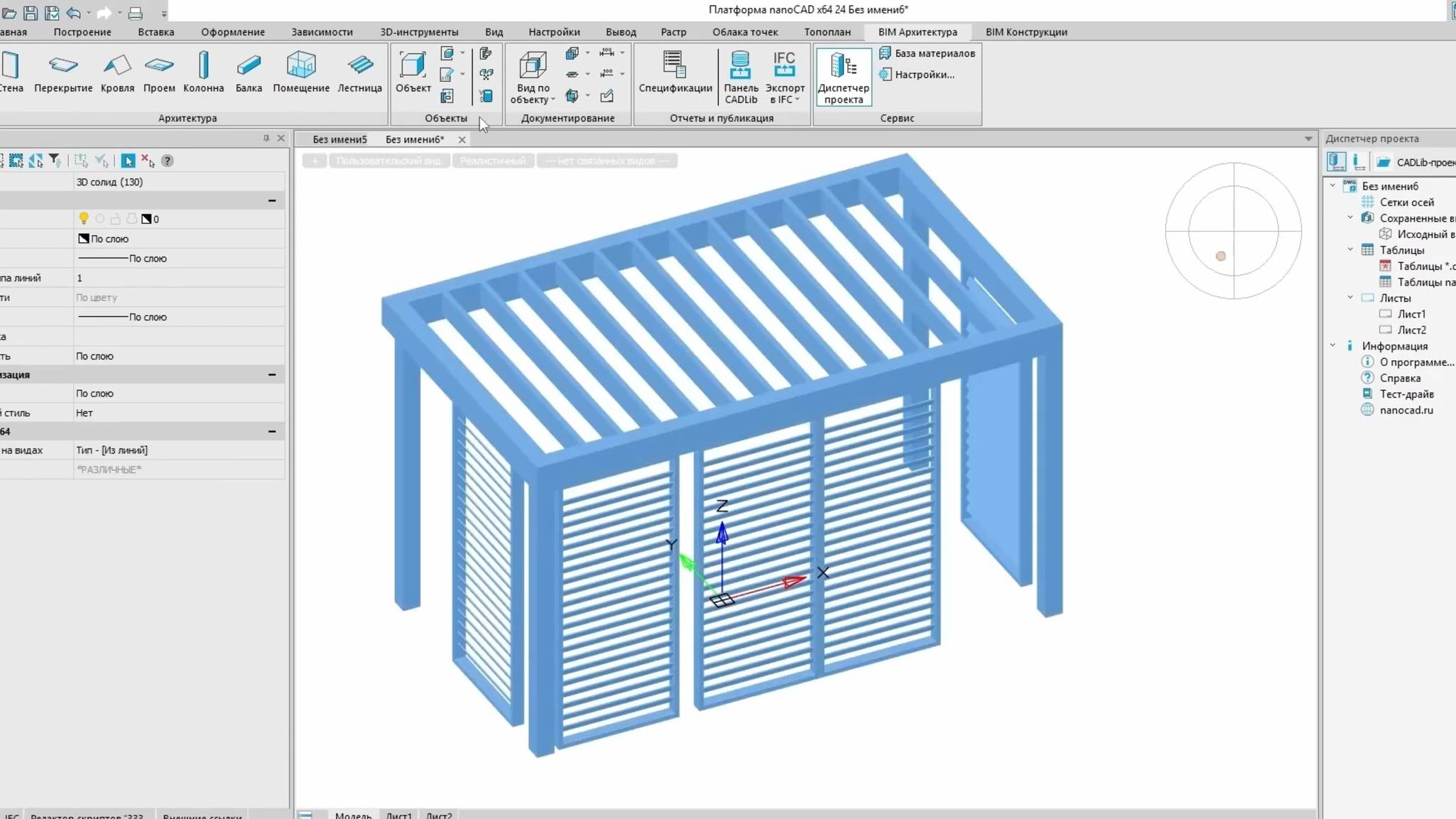
Task: Collapse the 3D солид properties section with minus
Action: 273,200
